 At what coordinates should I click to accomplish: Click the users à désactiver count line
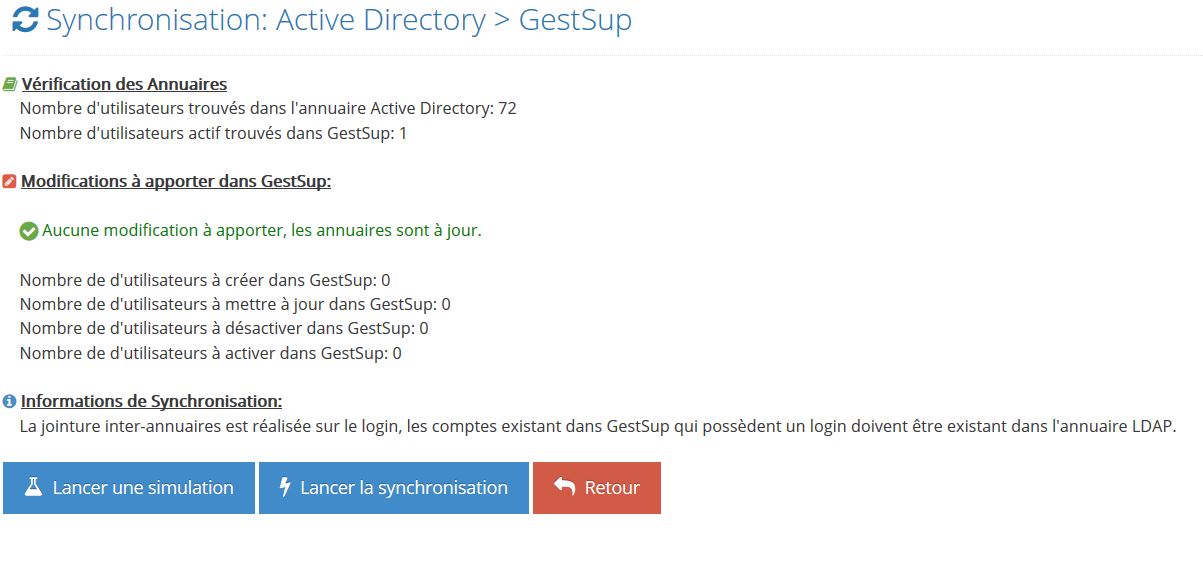224,328
